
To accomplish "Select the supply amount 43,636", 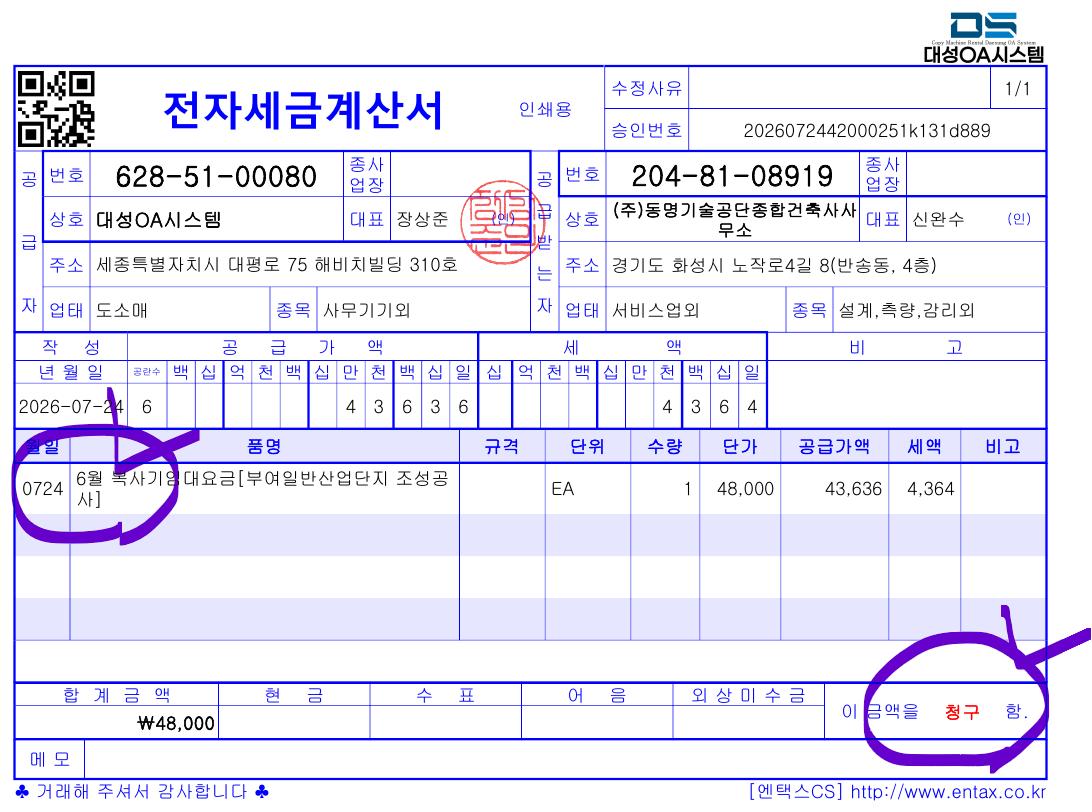I will pyautogui.click(x=853, y=489).
